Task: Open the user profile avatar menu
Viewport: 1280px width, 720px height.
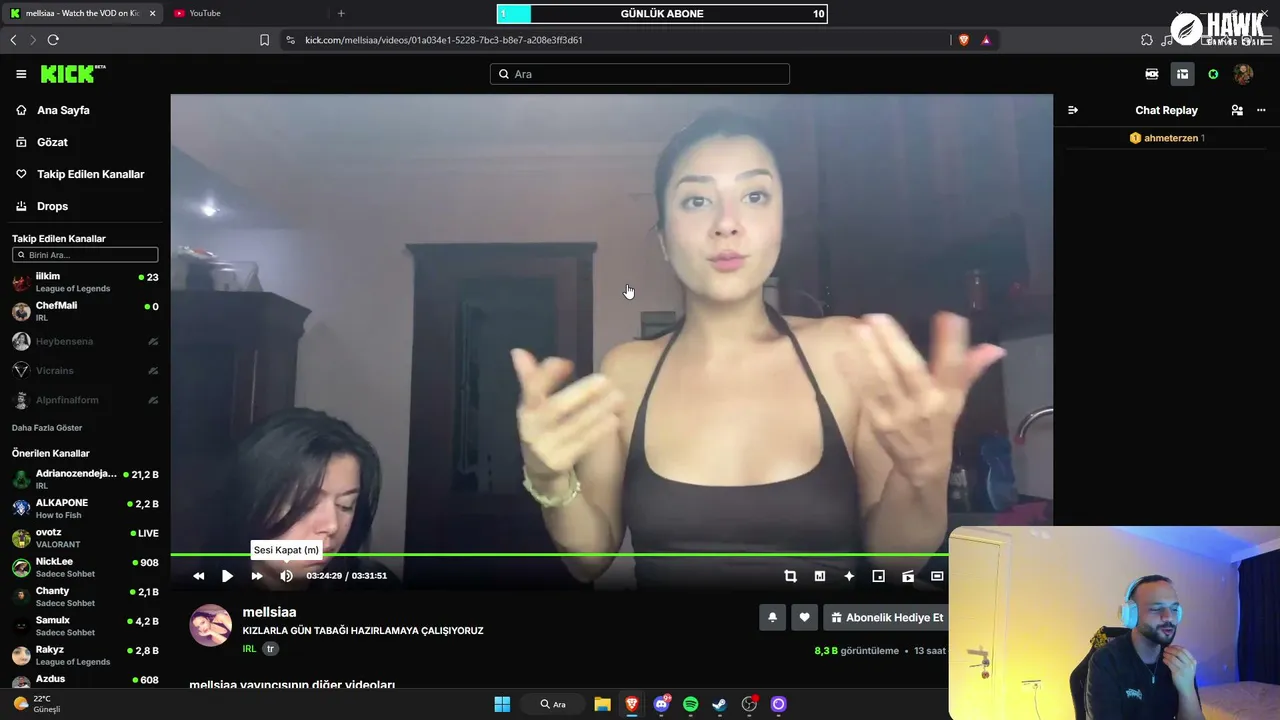Action: 1243,74
